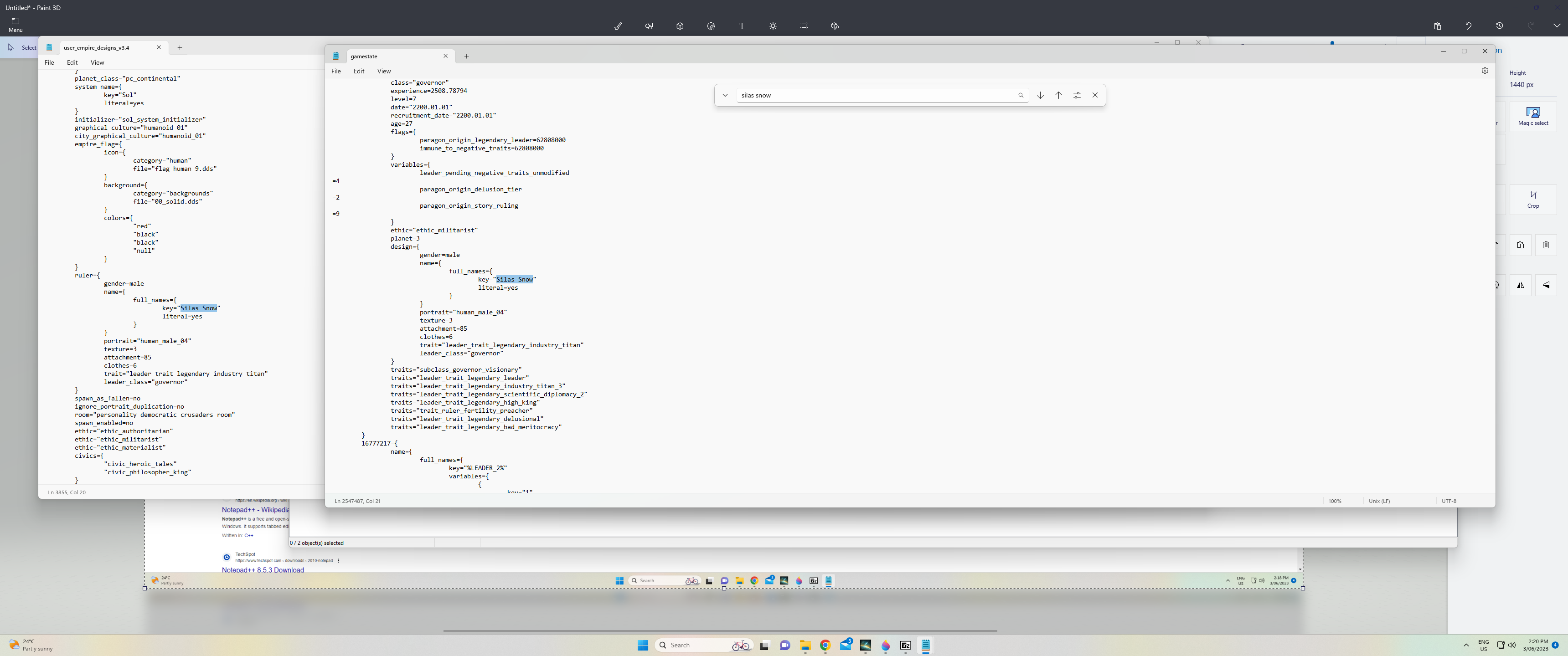Open the 3D shapes tool
The height and width of the screenshot is (656, 1568).
680,26
